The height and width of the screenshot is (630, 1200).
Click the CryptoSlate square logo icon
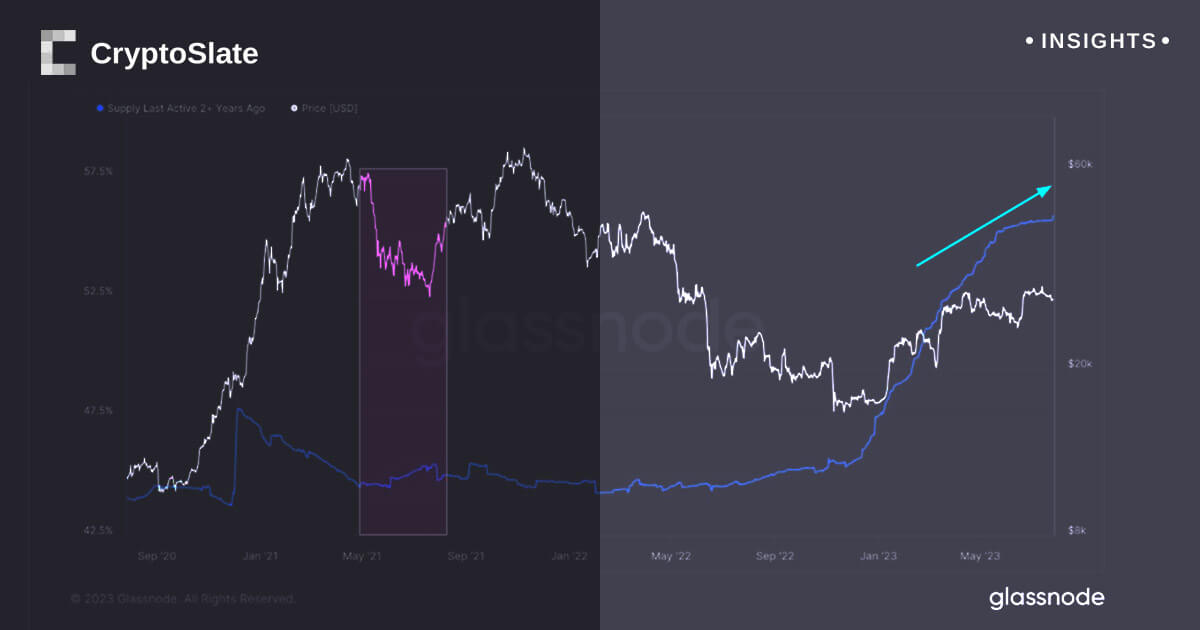pos(58,53)
